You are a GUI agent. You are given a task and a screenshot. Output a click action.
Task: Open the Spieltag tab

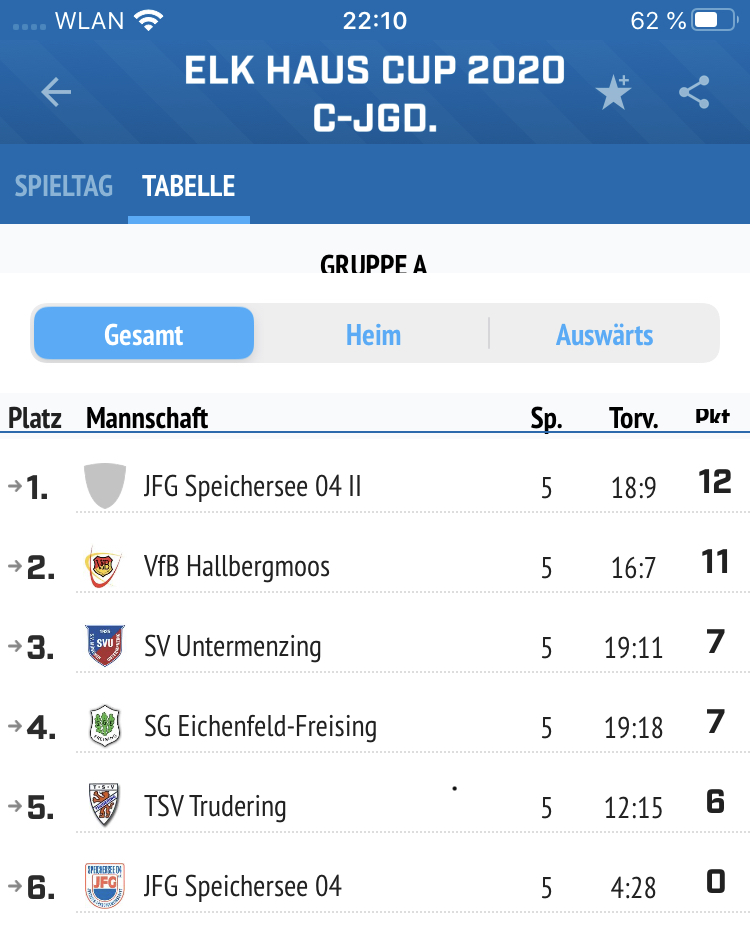64,186
